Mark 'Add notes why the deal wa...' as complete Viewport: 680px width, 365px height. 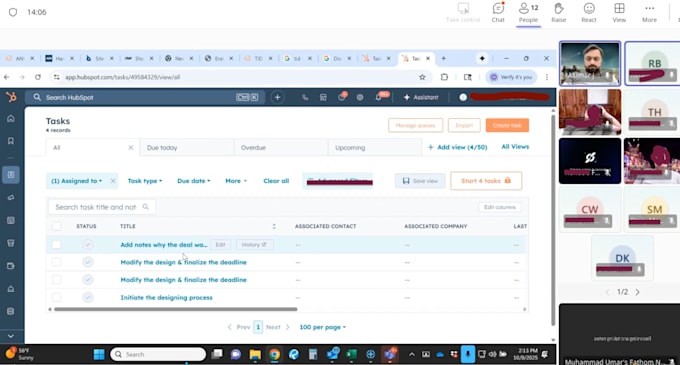coord(88,244)
